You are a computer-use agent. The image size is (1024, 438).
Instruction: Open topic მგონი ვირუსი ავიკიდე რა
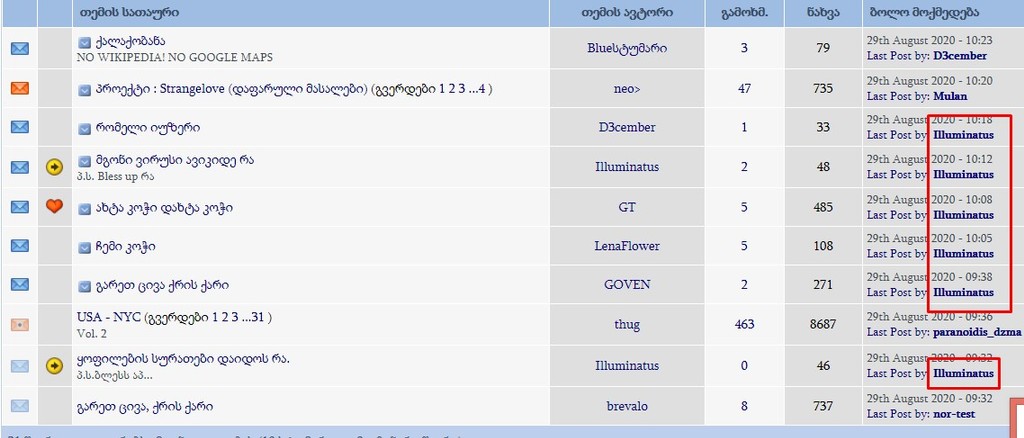tap(174, 160)
